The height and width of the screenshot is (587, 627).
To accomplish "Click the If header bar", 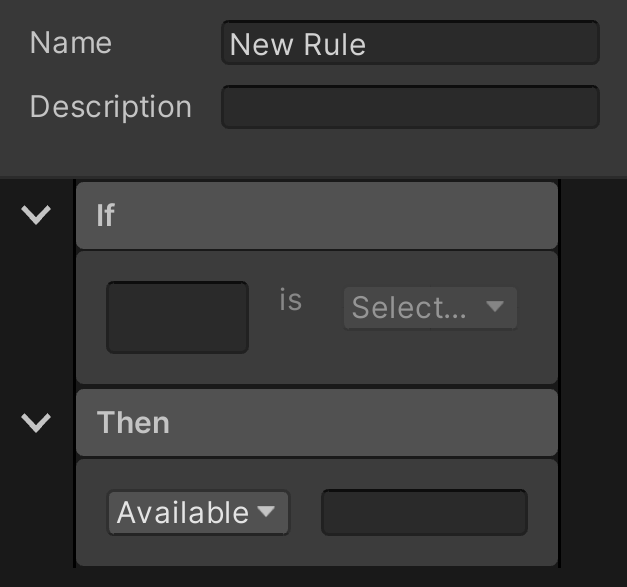I will coord(316,215).
